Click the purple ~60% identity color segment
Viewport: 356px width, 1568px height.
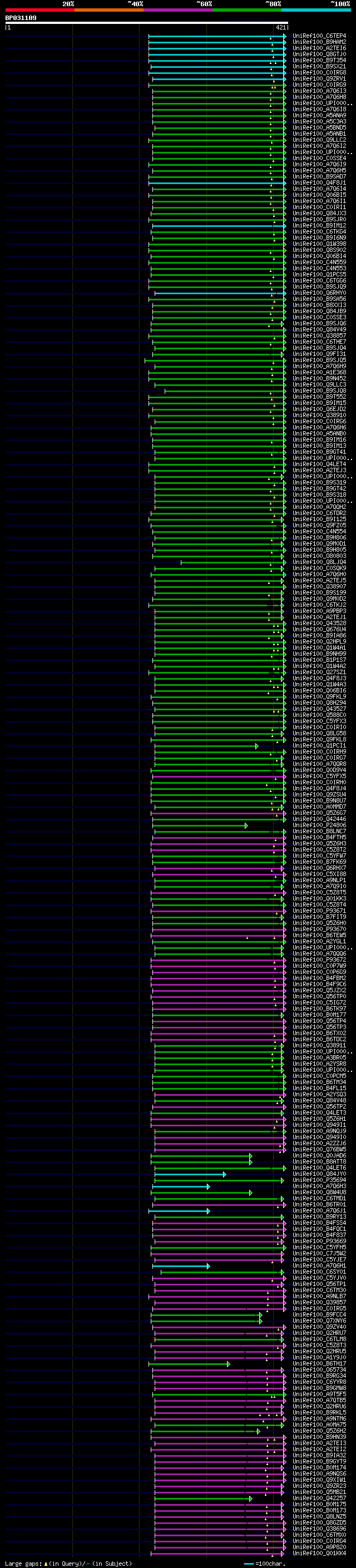(179, 10)
